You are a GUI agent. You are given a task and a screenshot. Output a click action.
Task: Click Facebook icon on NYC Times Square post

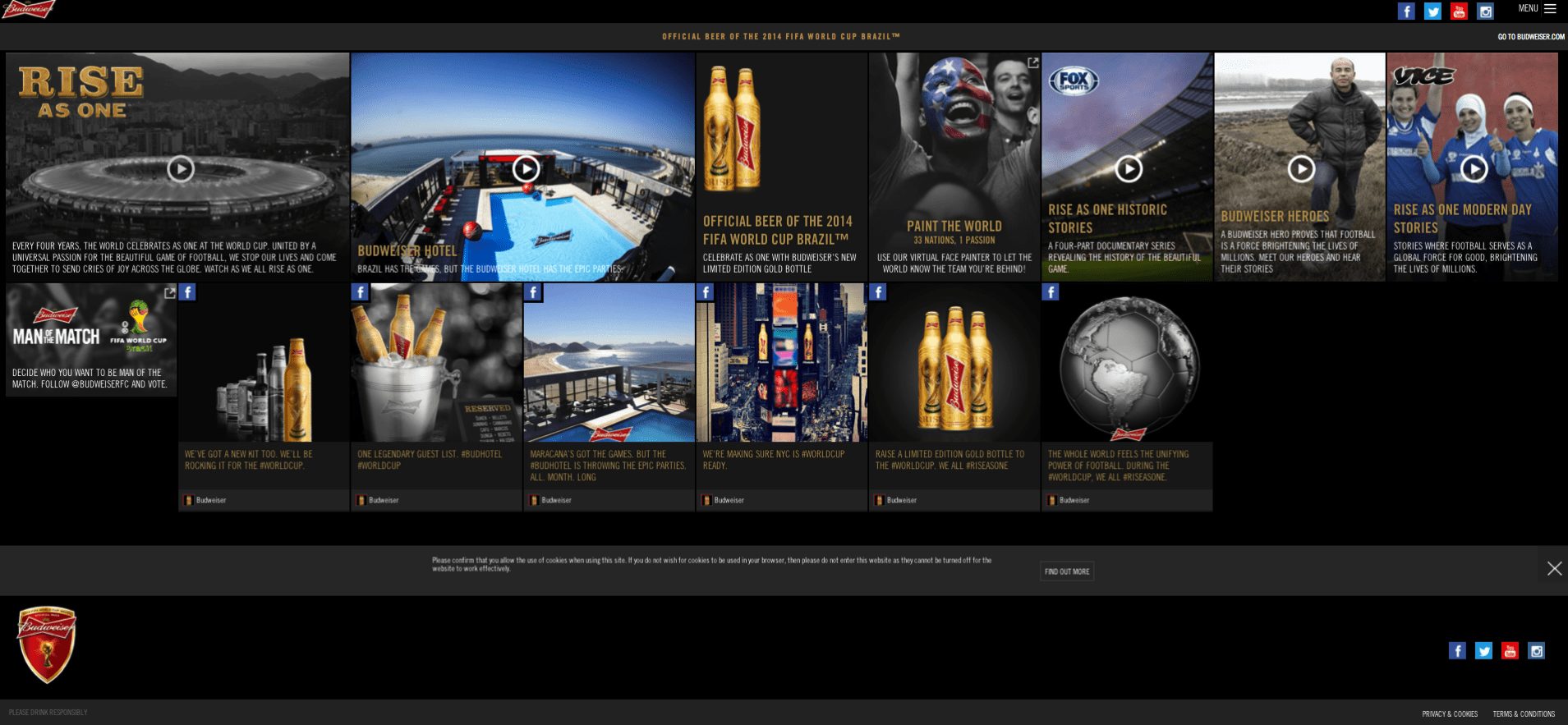[705, 292]
